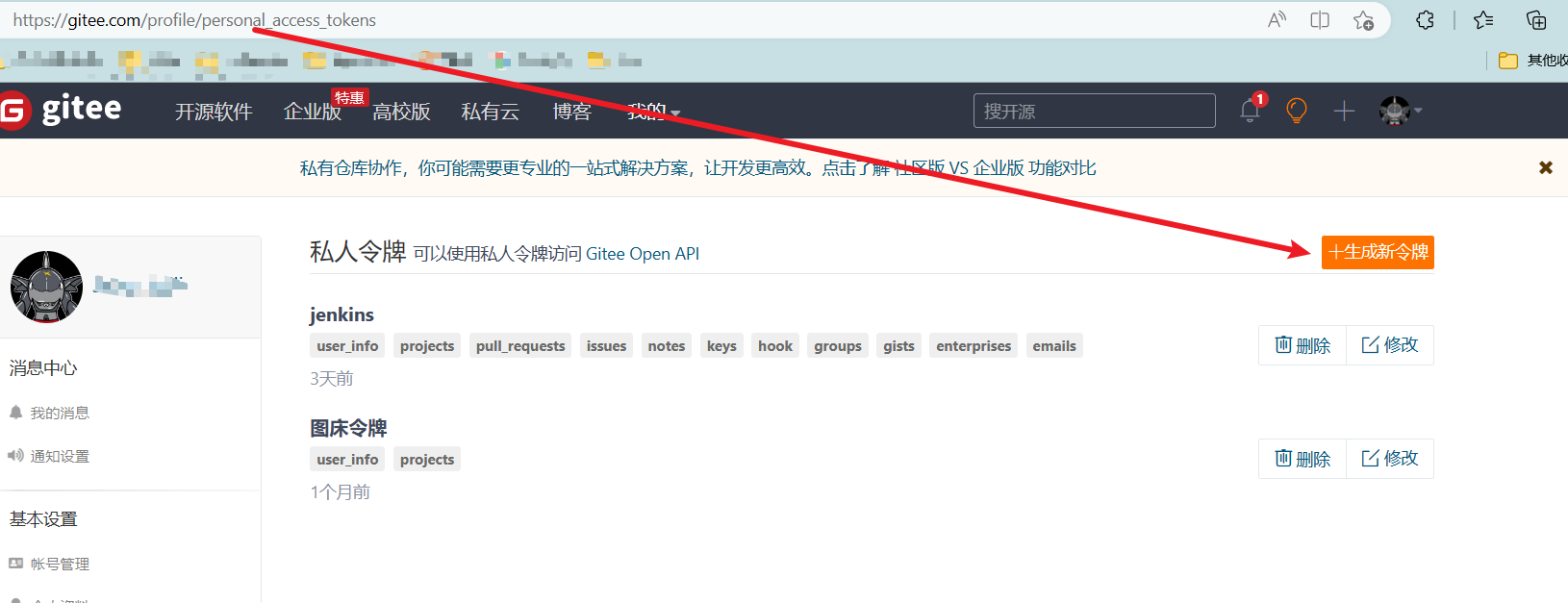Open the browser extensions icon

point(1425,20)
